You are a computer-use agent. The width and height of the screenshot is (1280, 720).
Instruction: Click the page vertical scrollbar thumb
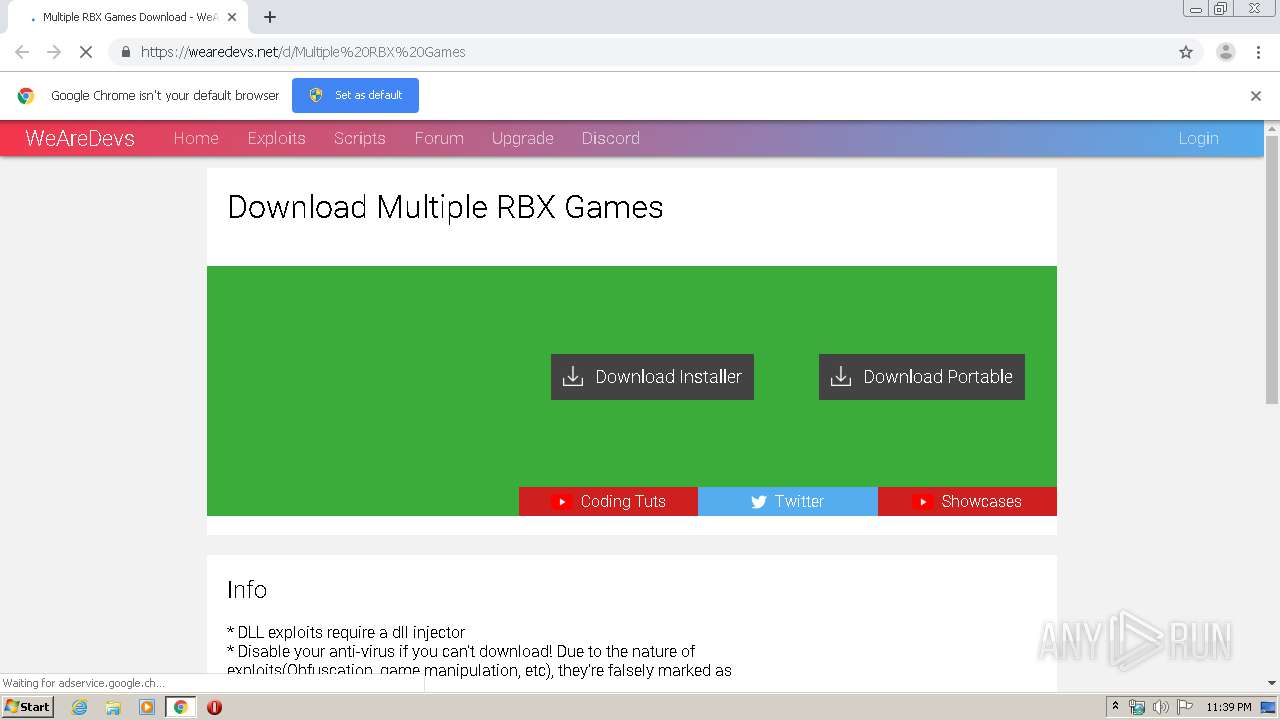click(x=1272, y=270)
